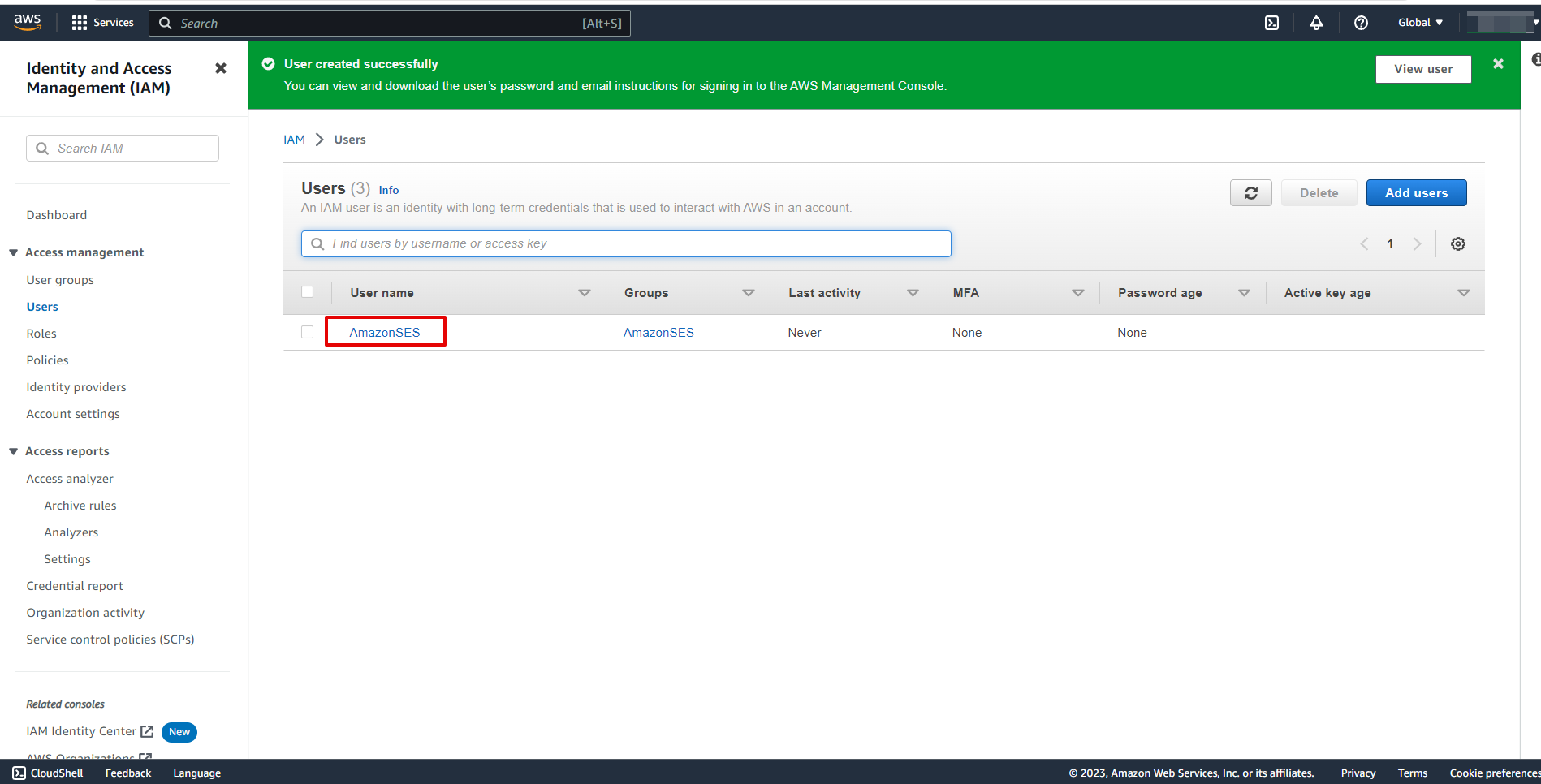The height and width of the screenshot is (784, 1541).
Task: Open Account settings in the sidebar
Action: [73, 414]
